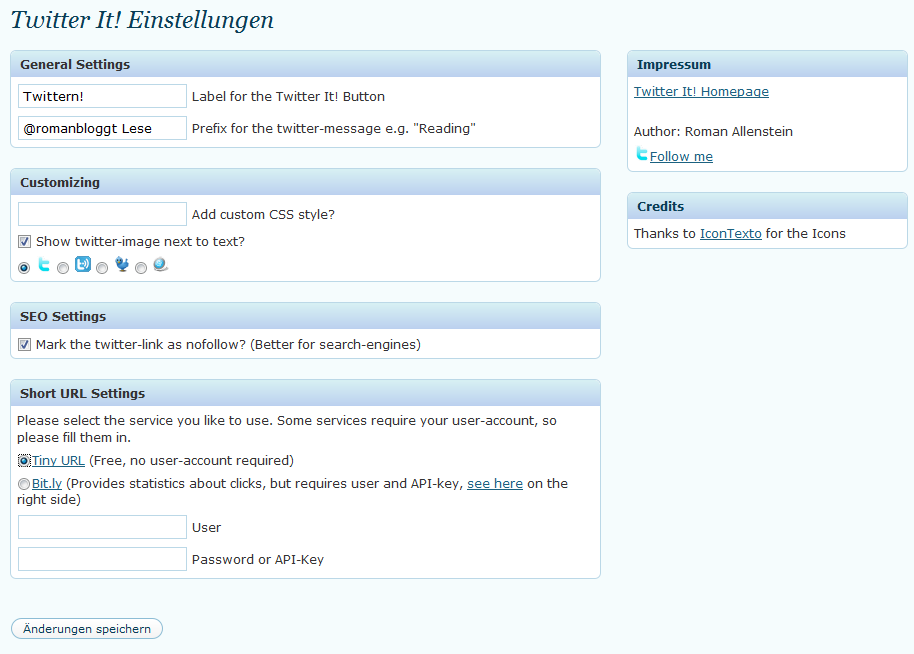Click the Impressum panel header

click(767, 64)
